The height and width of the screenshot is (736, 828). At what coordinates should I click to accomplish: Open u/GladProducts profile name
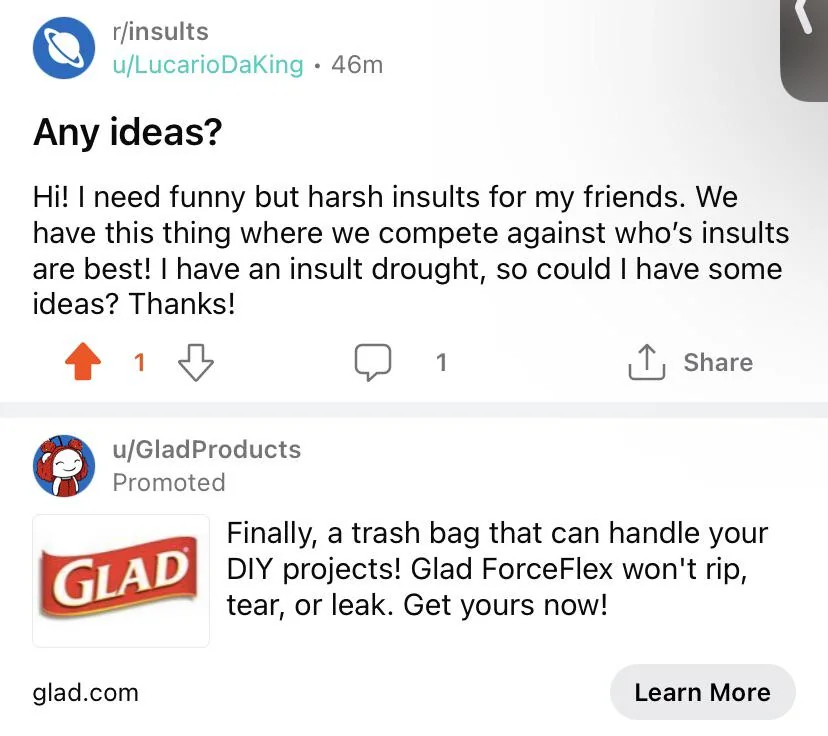click(207, 449)
